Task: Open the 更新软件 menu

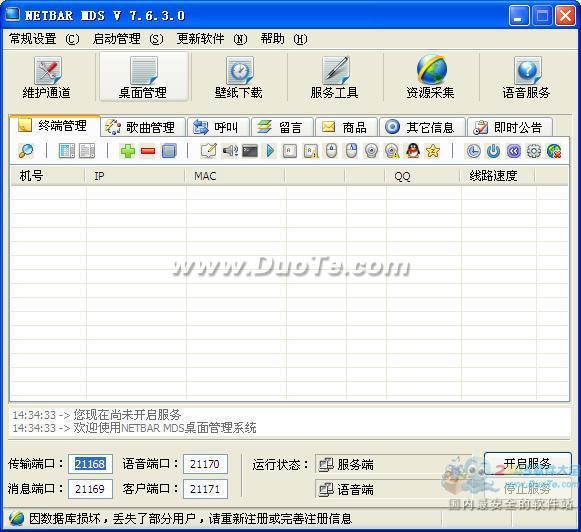Action: (212, 39)
